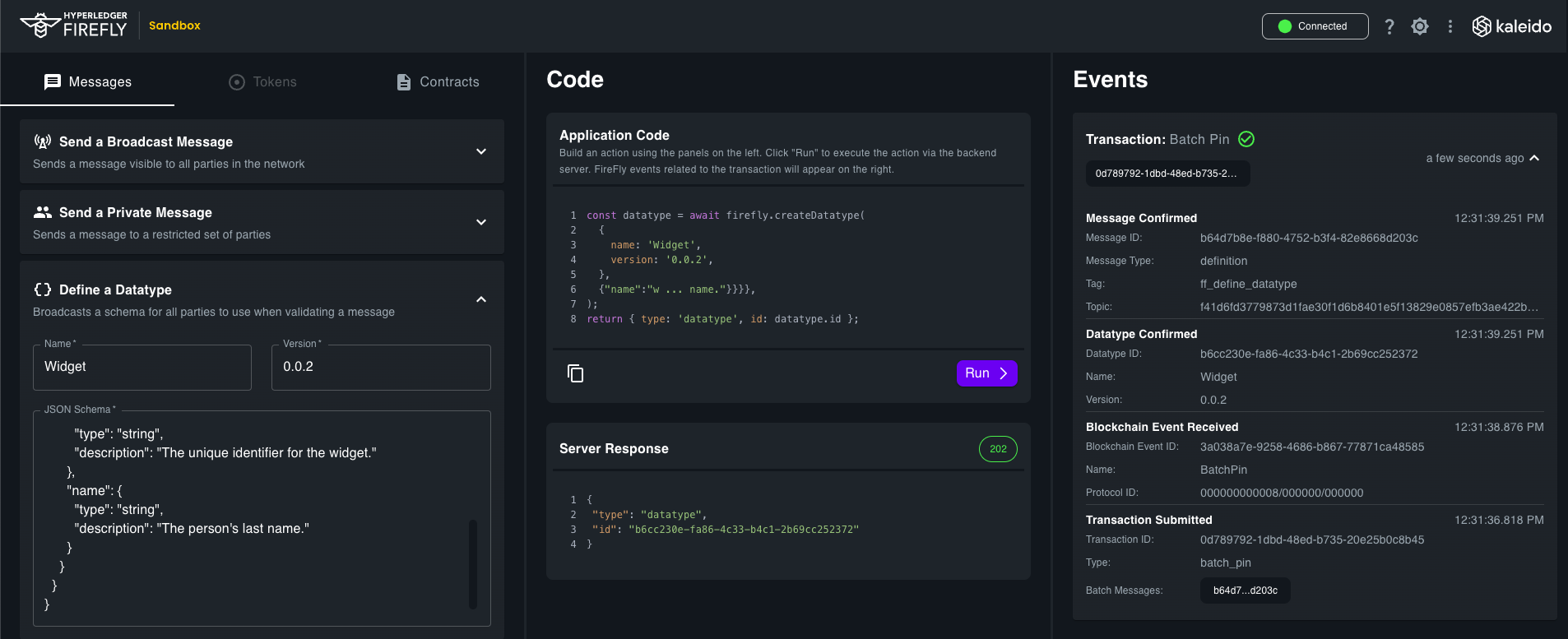Click the Version input field

point(381,367)
